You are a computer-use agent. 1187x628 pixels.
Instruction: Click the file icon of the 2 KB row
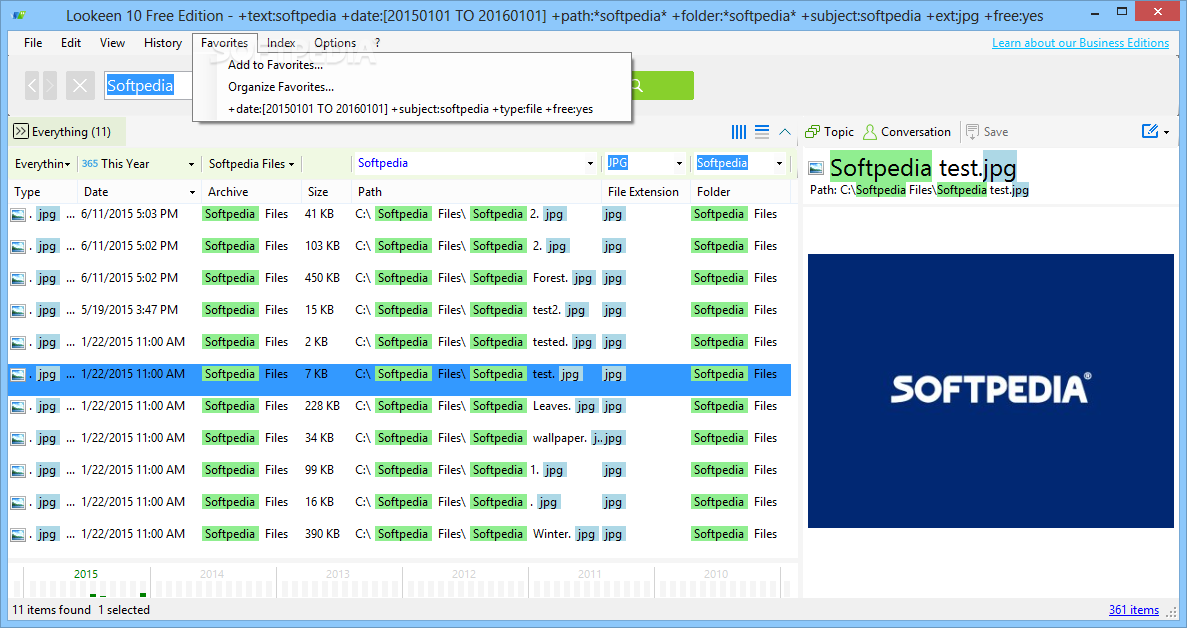tap(18, 343)
